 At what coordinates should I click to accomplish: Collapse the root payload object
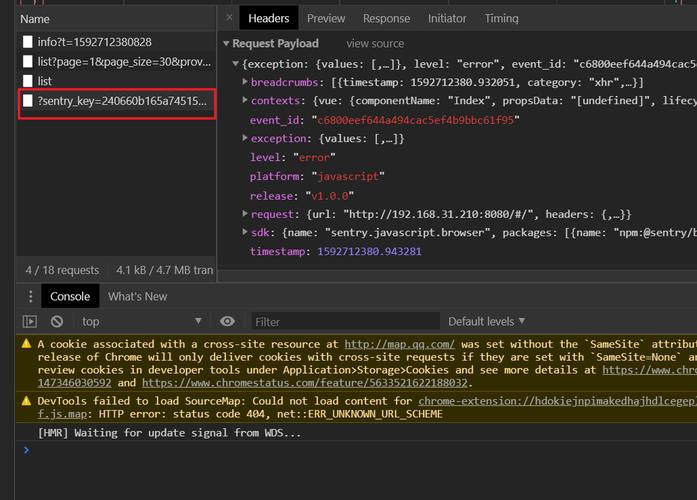236,64
